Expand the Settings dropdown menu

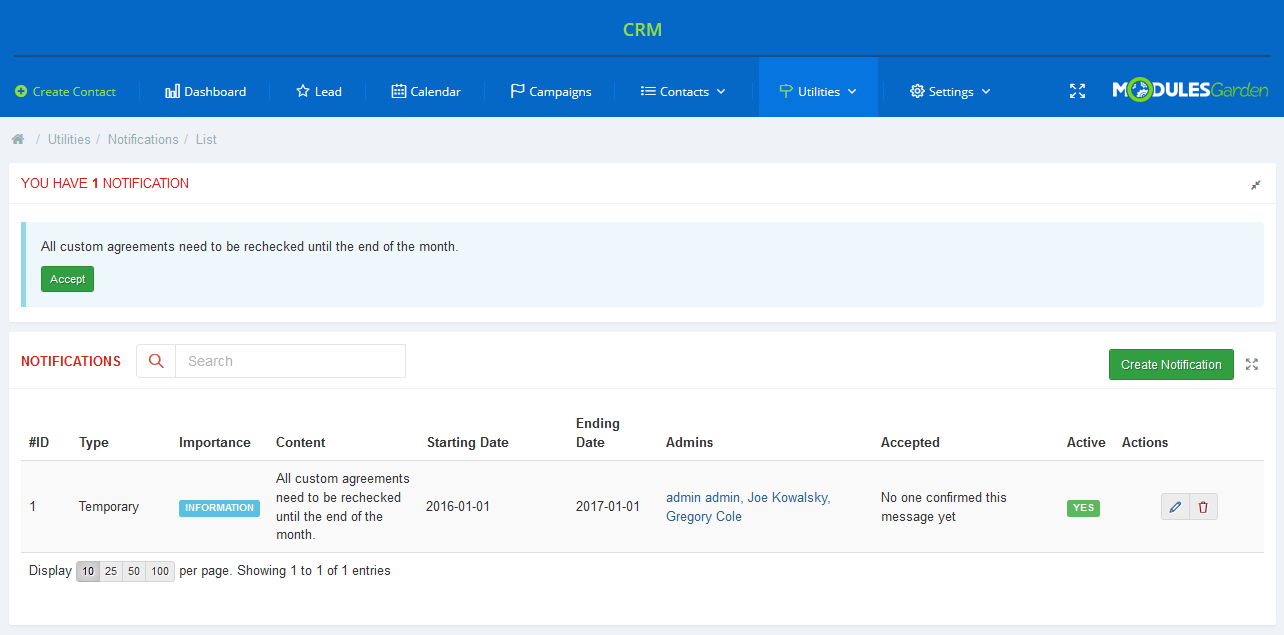950,91
